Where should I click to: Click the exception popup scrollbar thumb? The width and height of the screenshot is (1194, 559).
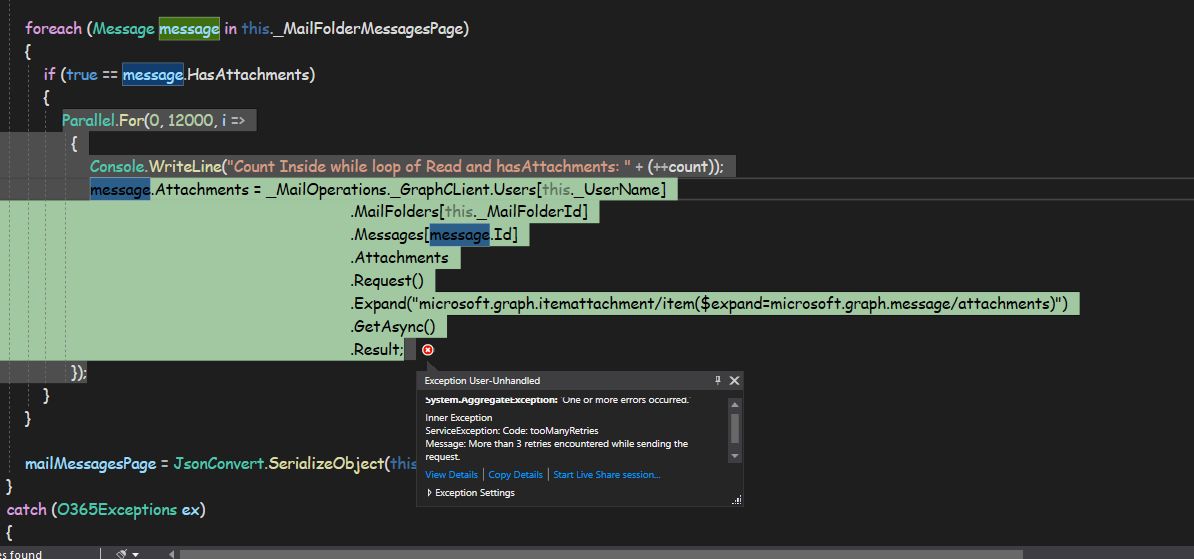pos(735,428)
